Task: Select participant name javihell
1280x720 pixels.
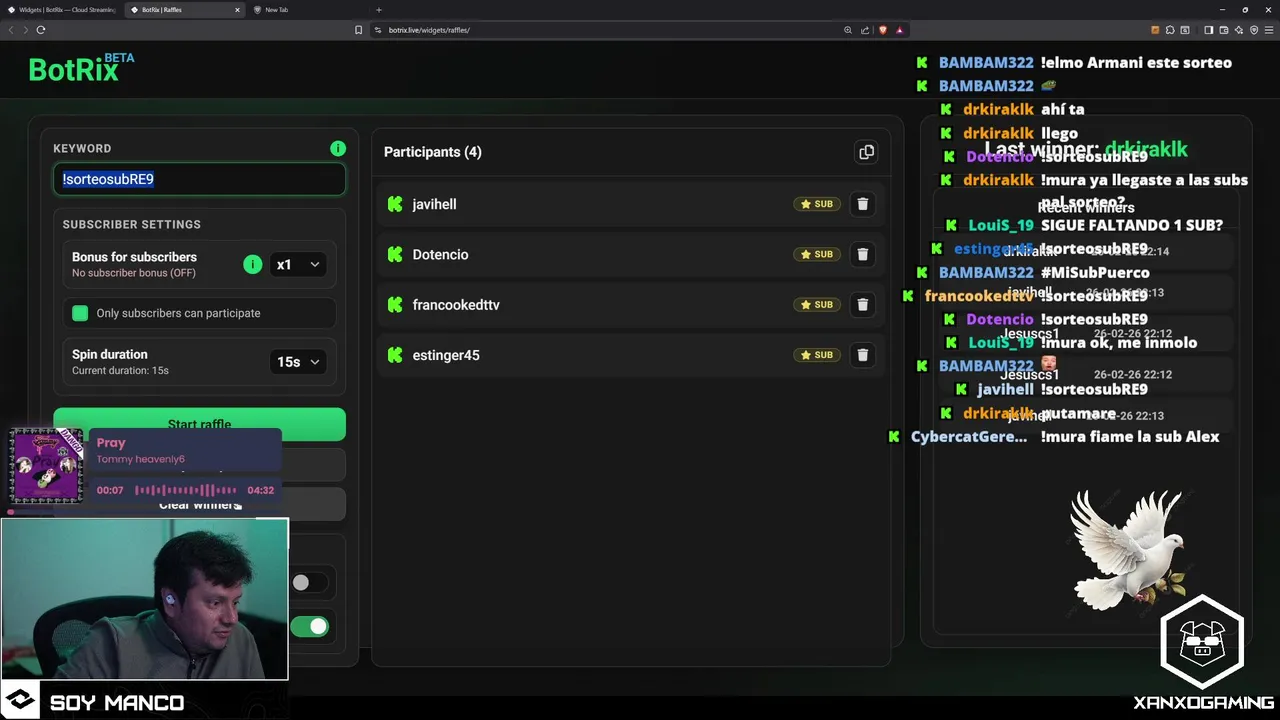Action: [434, 204]
